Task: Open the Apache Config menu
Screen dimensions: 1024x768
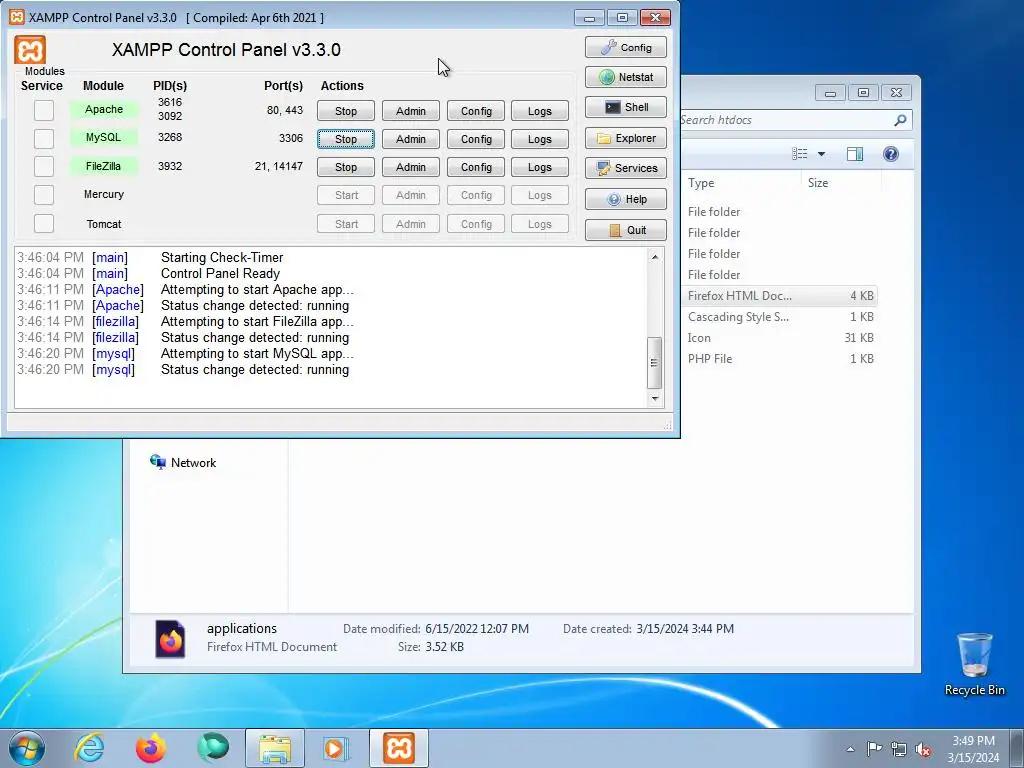Action: [476, 111]
